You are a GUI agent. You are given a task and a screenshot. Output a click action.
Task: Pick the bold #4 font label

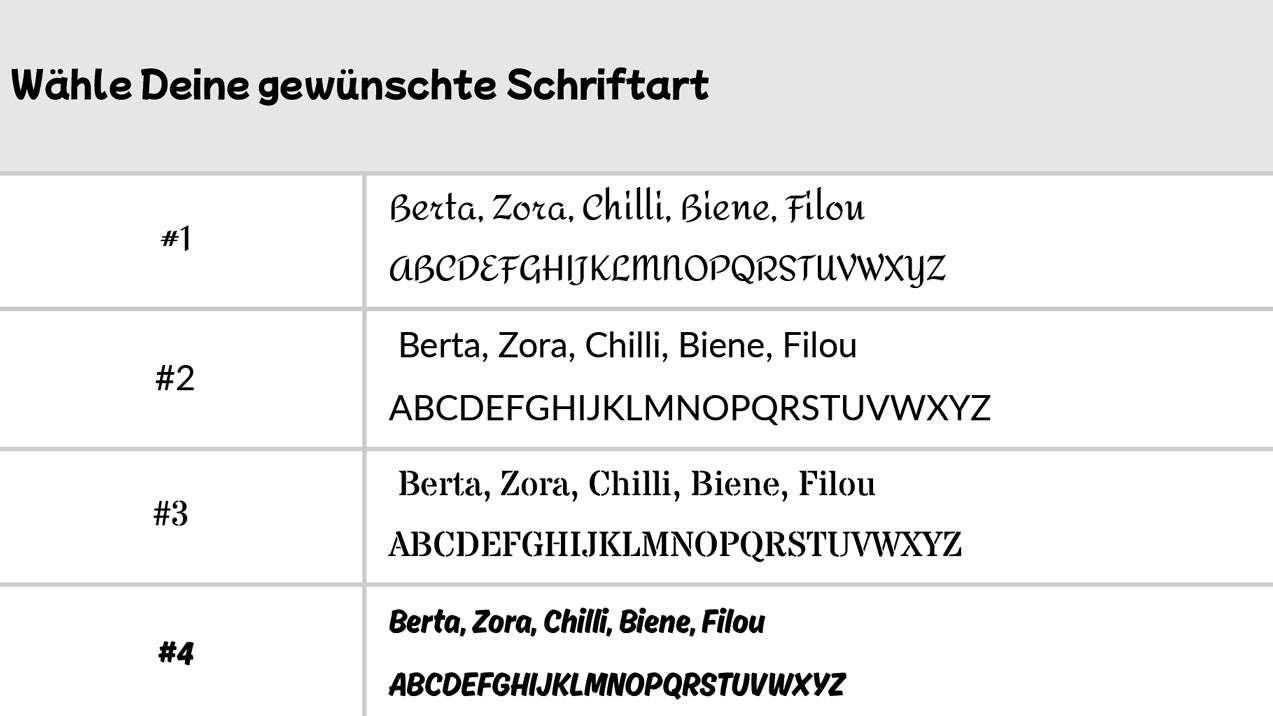(x=175, y=653)
